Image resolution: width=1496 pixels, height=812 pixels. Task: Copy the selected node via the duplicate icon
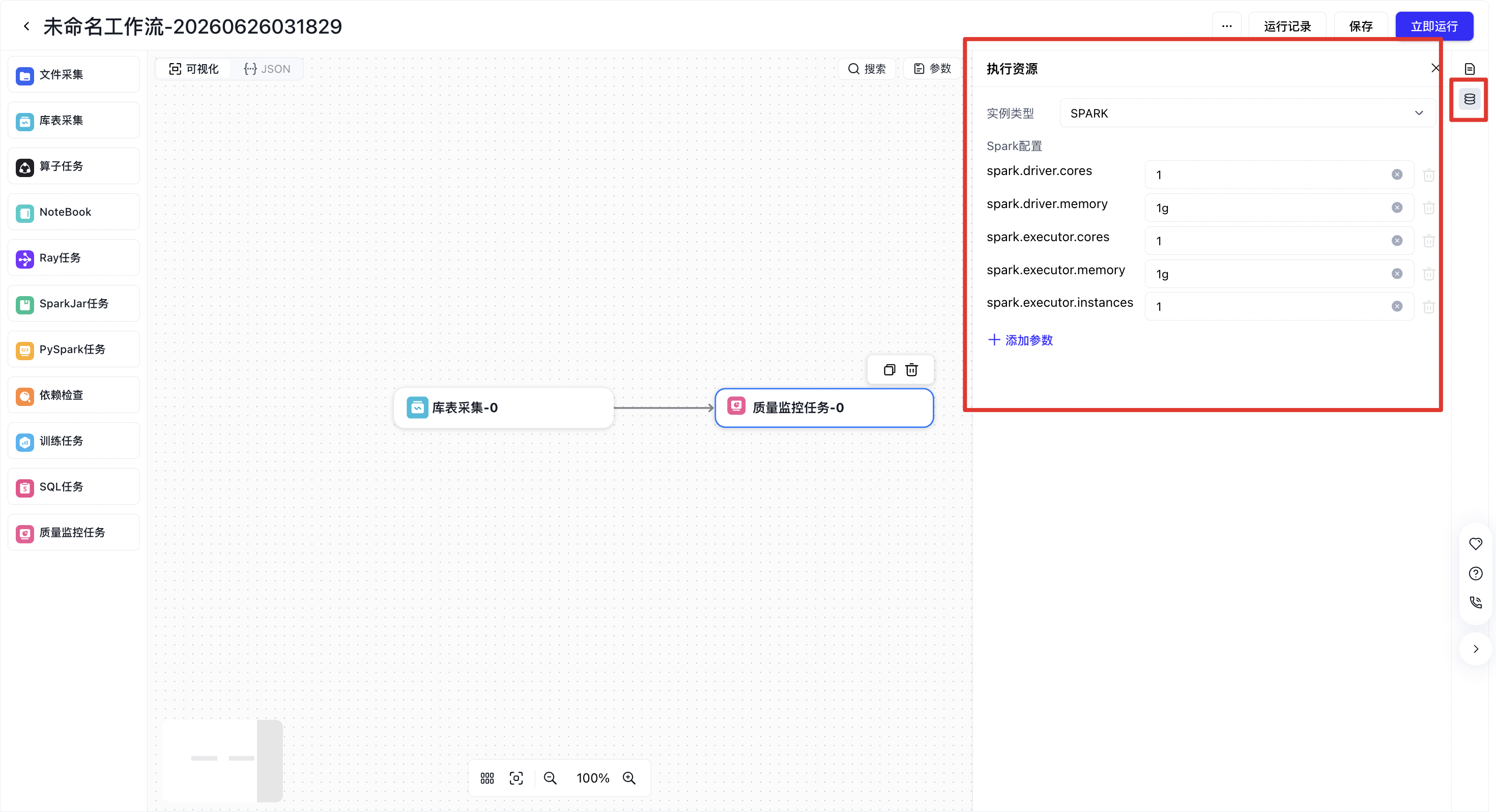point(889,370)
